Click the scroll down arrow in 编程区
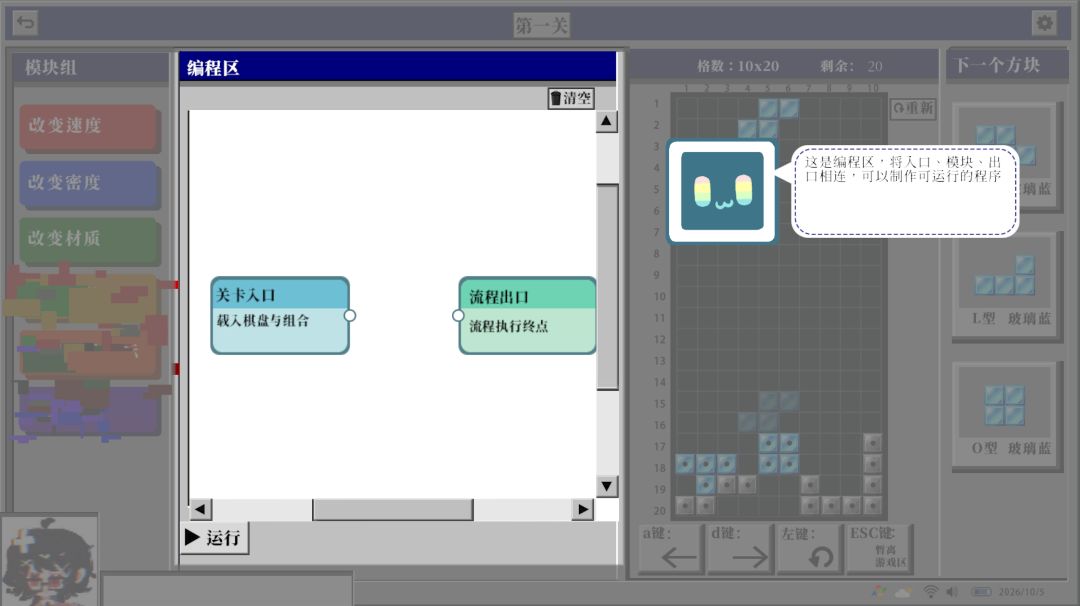 [606, 486]
